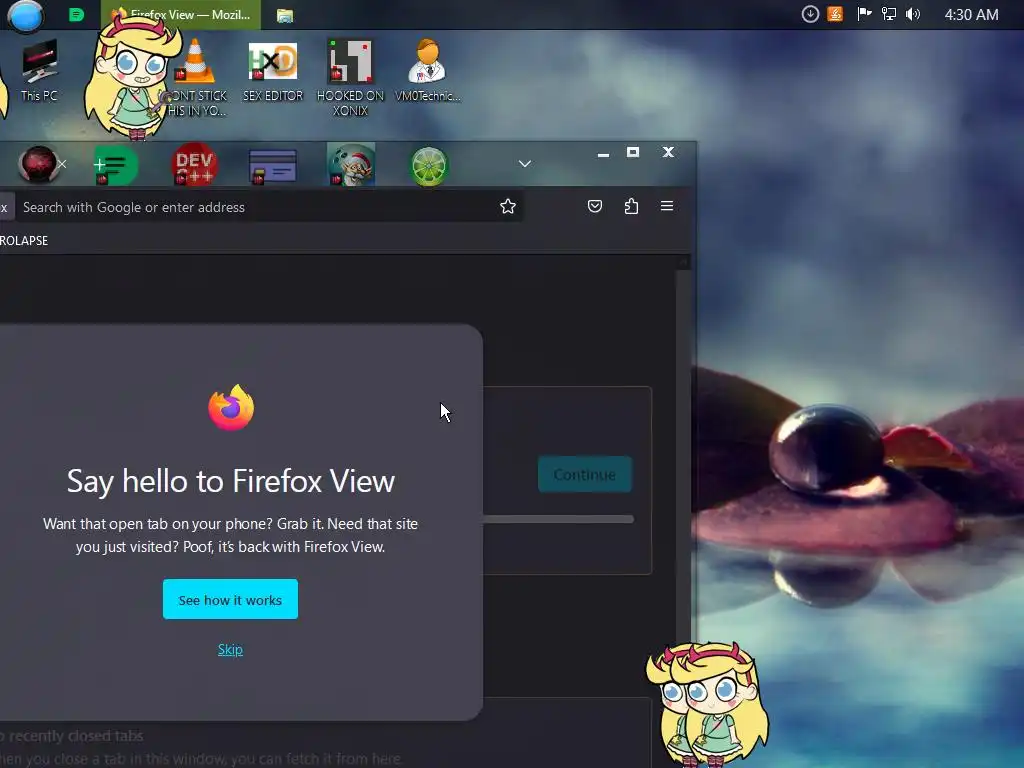This screenshot has height=768, width=1024.
Task: Click the Firefox logo in the dialog
Action: (x=231, y=408)
